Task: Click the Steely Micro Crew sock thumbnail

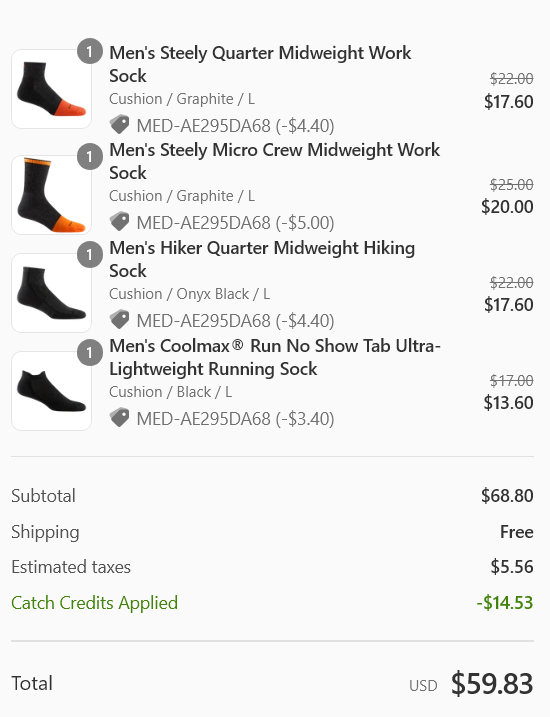Action: [x=51, y=195]
